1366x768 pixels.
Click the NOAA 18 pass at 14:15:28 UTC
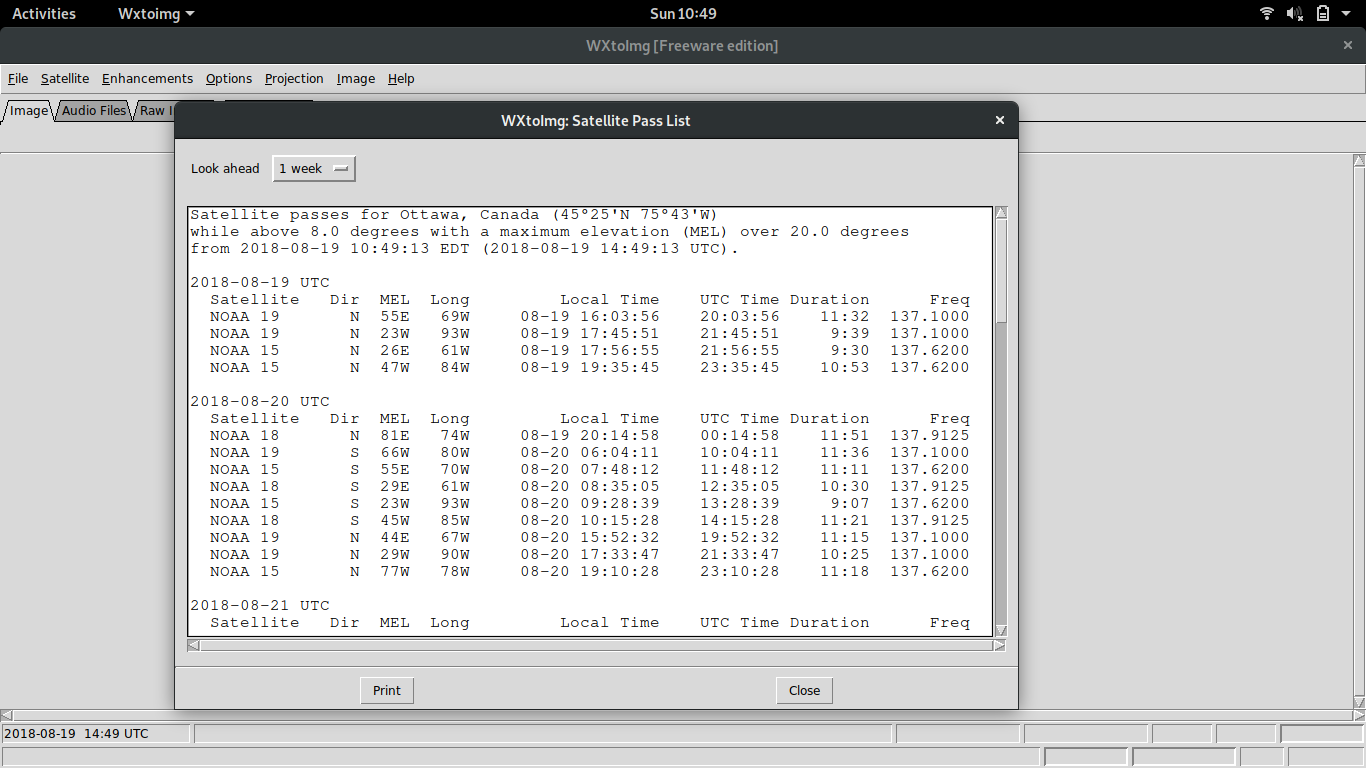pyautogui.click(x=590, y=520)
